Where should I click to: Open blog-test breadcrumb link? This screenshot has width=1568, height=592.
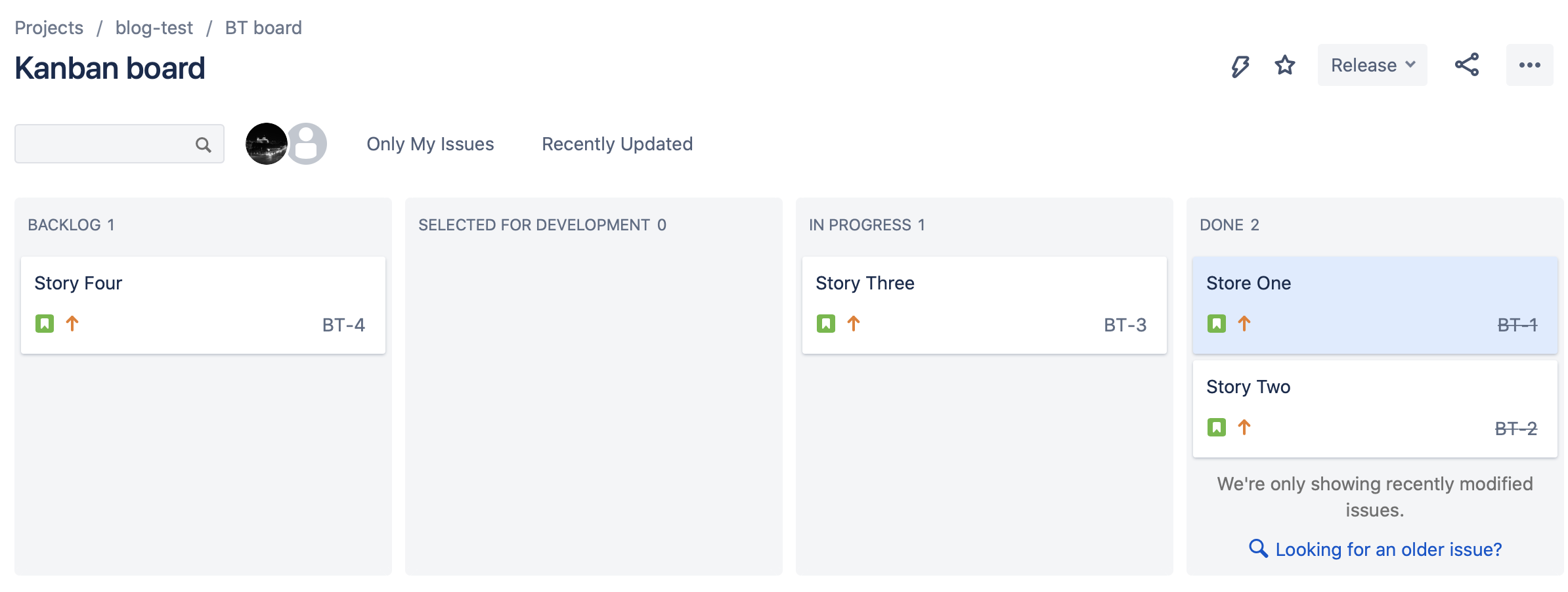pos(154,28)
